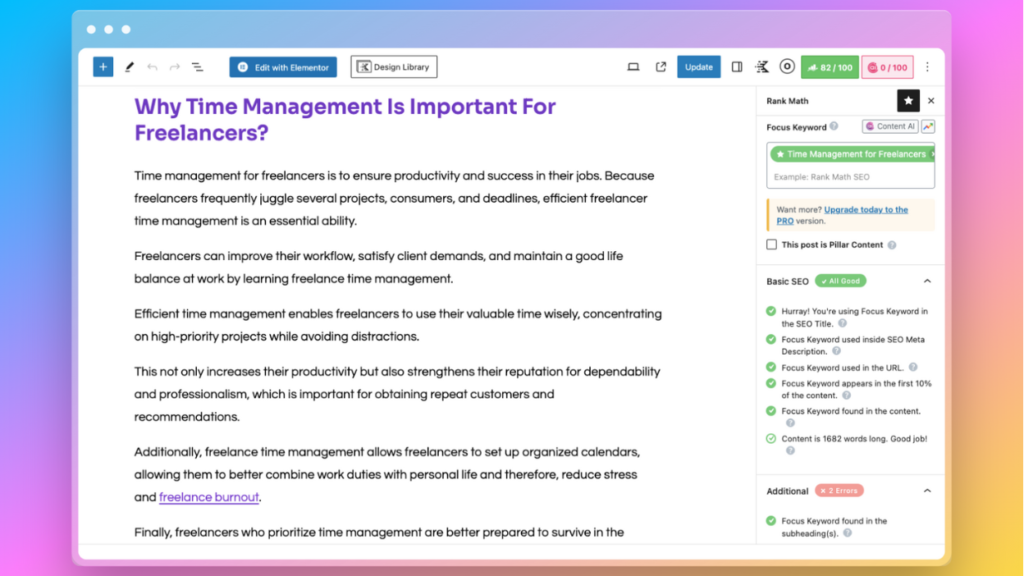Click the Edit with Elementor button
1024x576 pixels.
(x=283, y=67)
